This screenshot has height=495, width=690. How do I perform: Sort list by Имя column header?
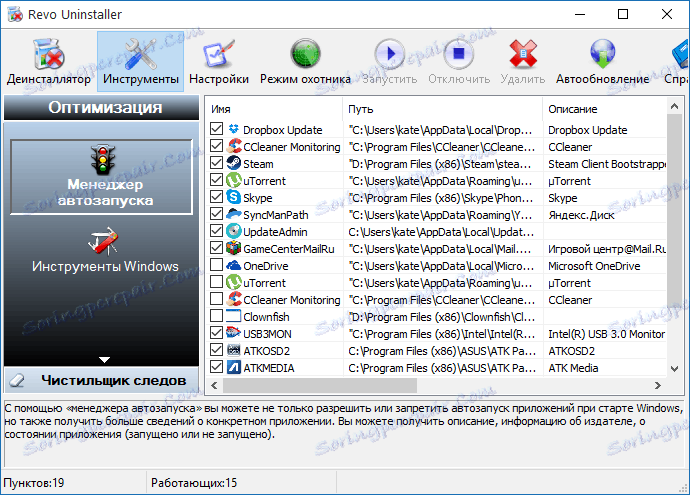click(x=274, y=109)
